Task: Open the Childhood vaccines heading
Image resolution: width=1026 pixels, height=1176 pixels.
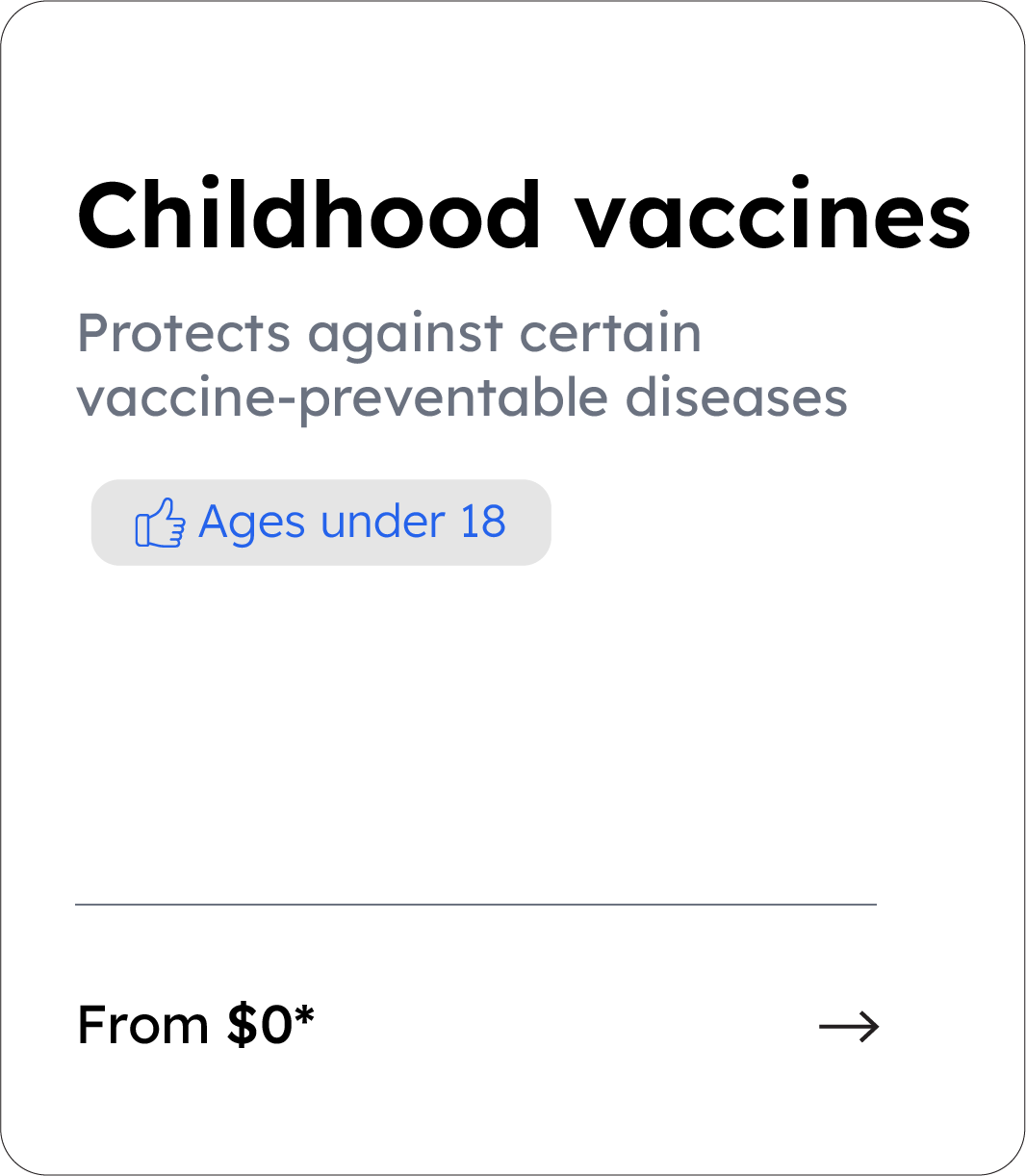Action: [524, 216]
